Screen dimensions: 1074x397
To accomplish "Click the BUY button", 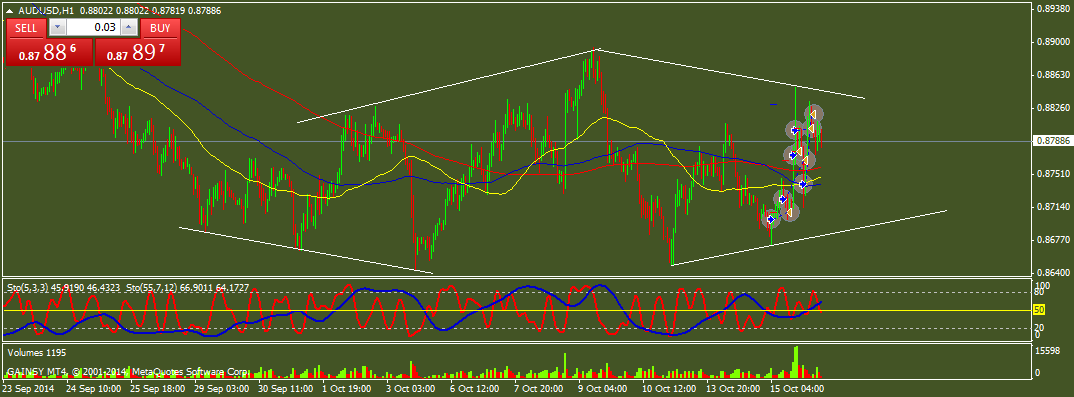I will click(x=160, y=27).
